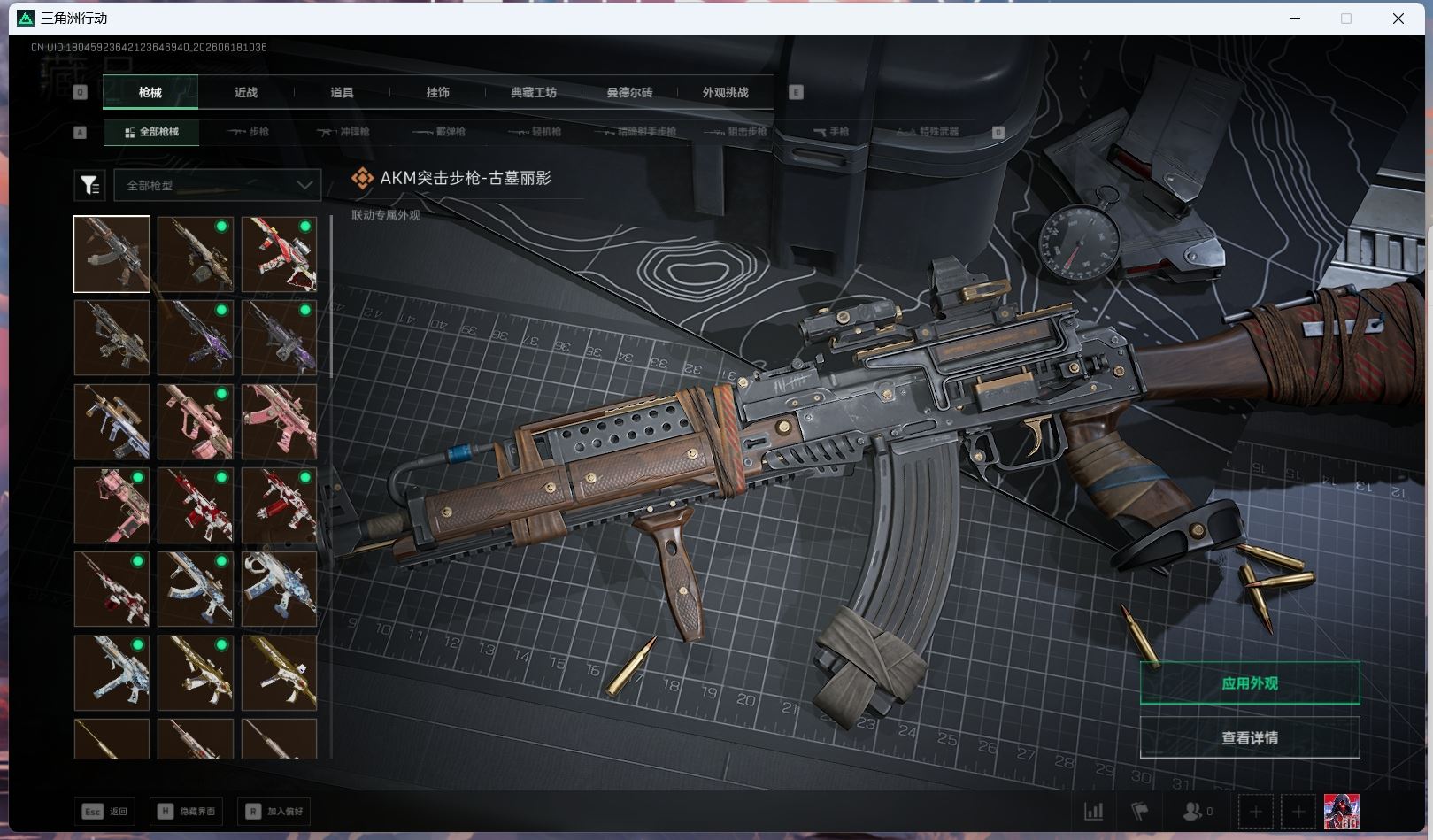
Task: Filter skins by 霰弹枪
Action: coord(439,132)
